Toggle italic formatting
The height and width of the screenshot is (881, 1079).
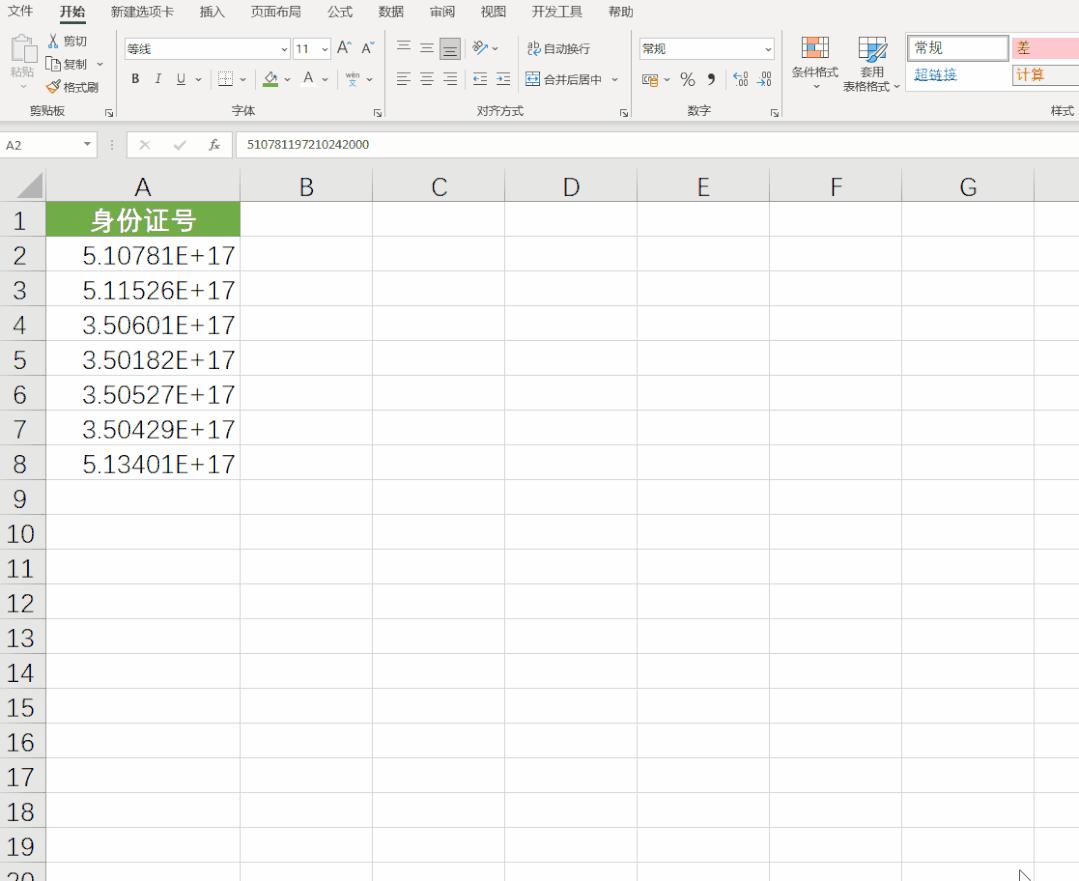pyautogui.click(x=158, y=79)
